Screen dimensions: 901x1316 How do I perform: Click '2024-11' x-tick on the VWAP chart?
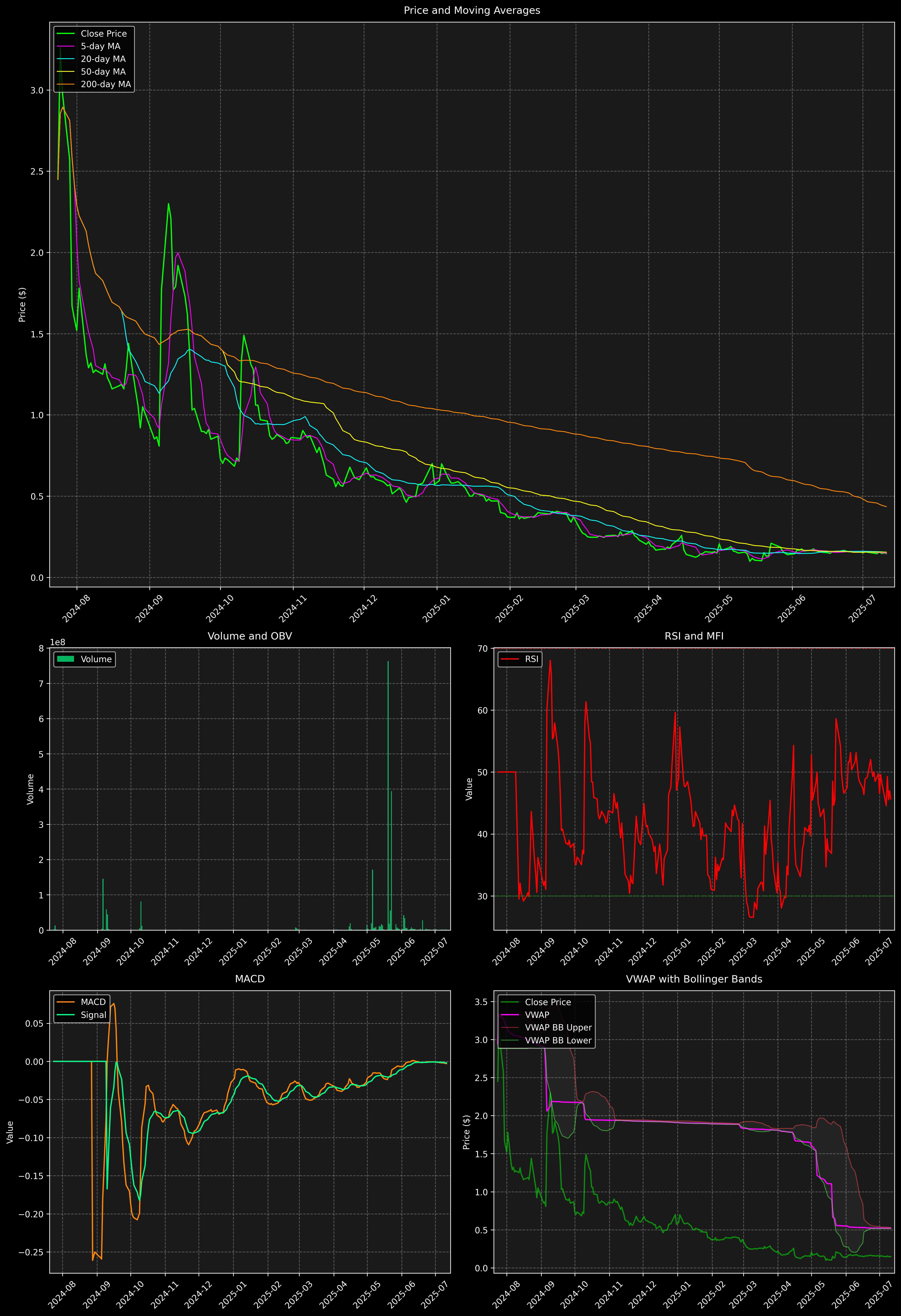609,1295
